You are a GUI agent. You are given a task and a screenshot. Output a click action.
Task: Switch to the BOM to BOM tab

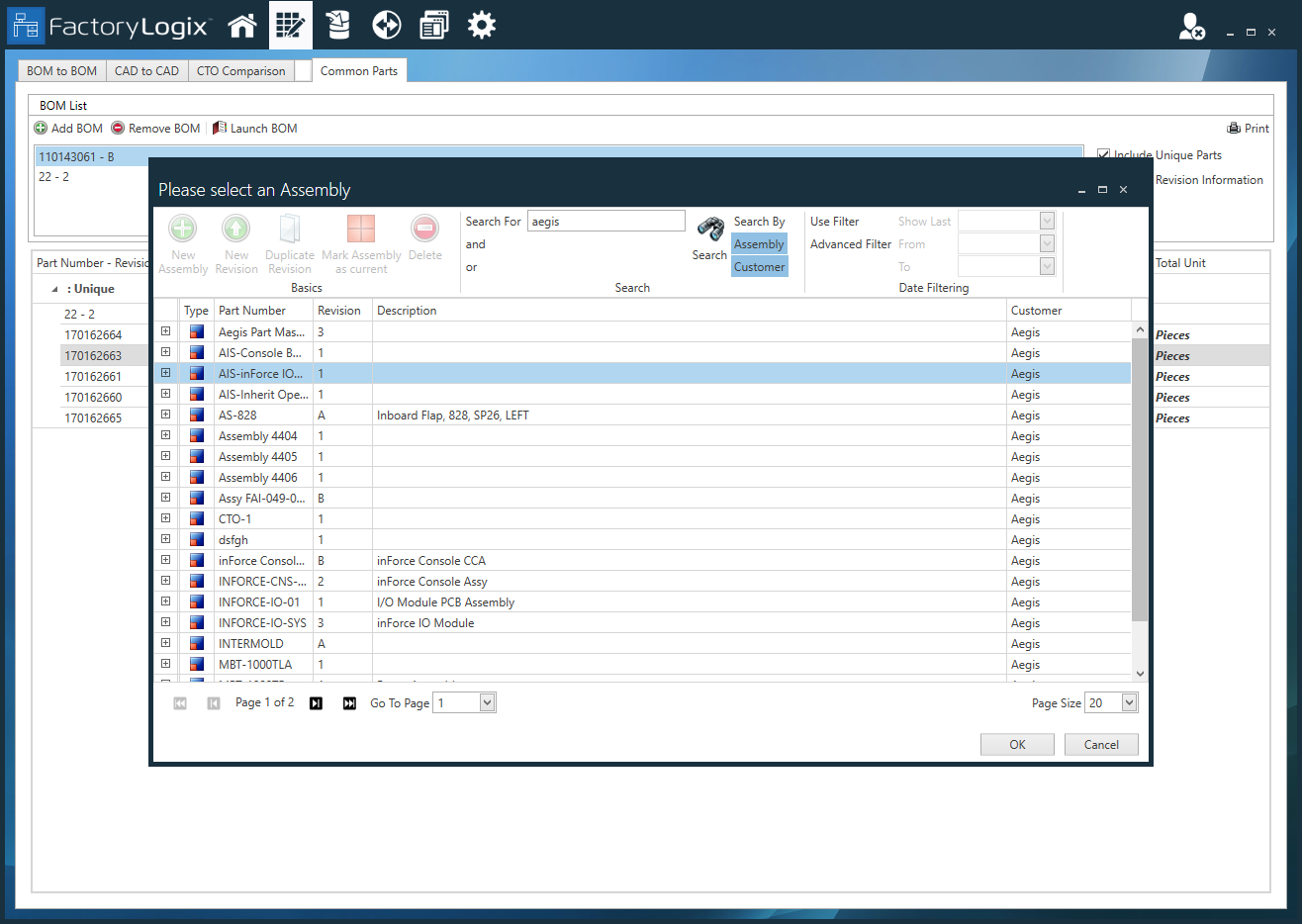(x=62, y=71)
